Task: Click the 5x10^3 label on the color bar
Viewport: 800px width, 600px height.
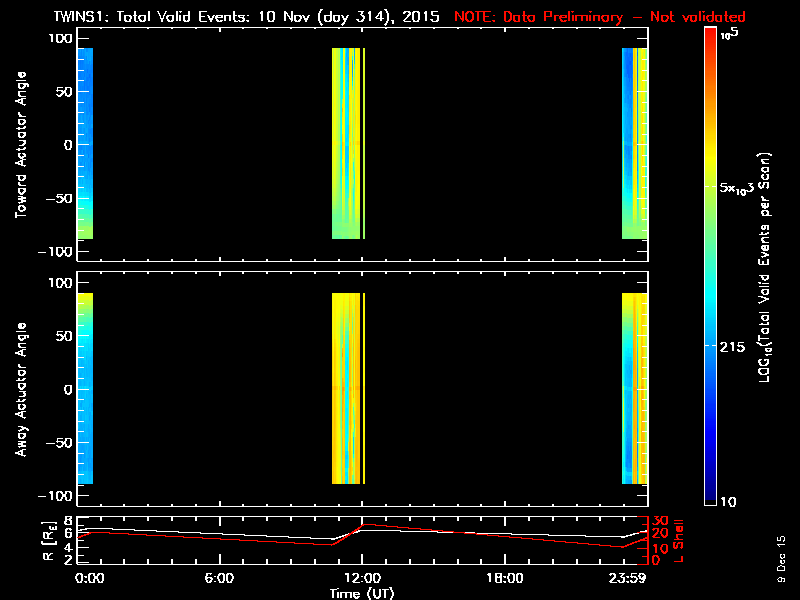Action: [x=740, y=188]
